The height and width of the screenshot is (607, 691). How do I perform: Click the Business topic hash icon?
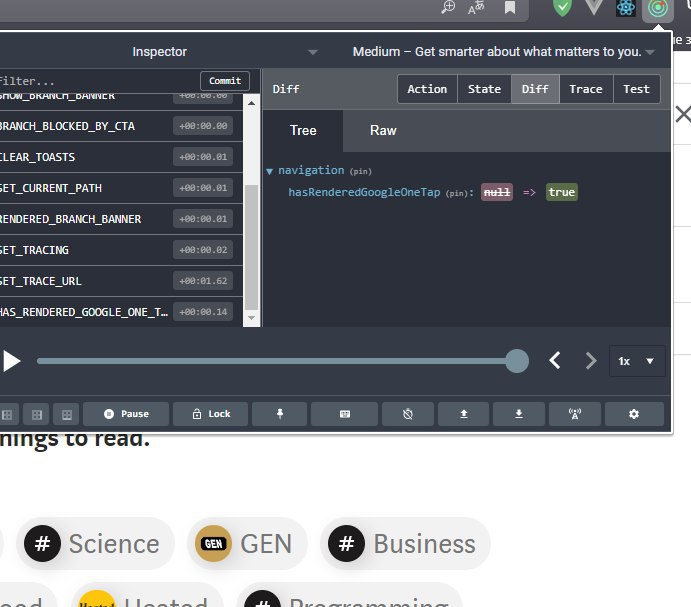(x=346, y=543)
